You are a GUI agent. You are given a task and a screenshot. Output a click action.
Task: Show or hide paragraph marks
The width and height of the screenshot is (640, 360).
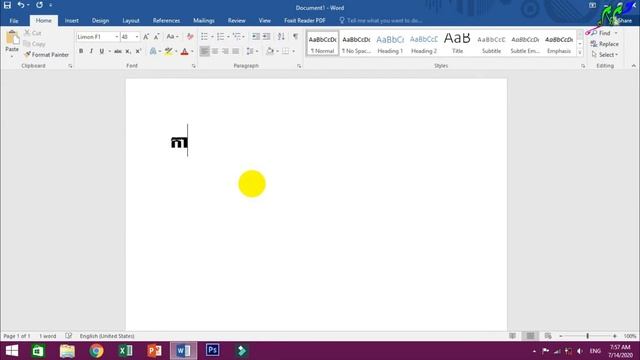(x=296, y=37)
